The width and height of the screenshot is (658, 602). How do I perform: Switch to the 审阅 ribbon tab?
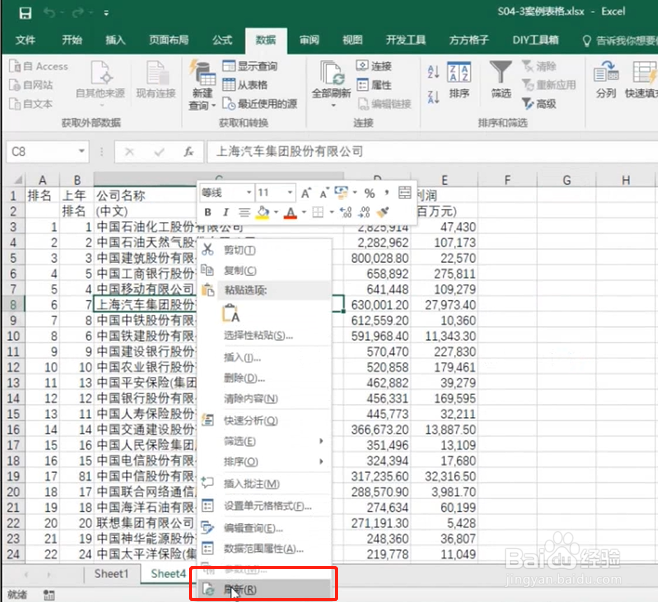click(x=309, y=40)
